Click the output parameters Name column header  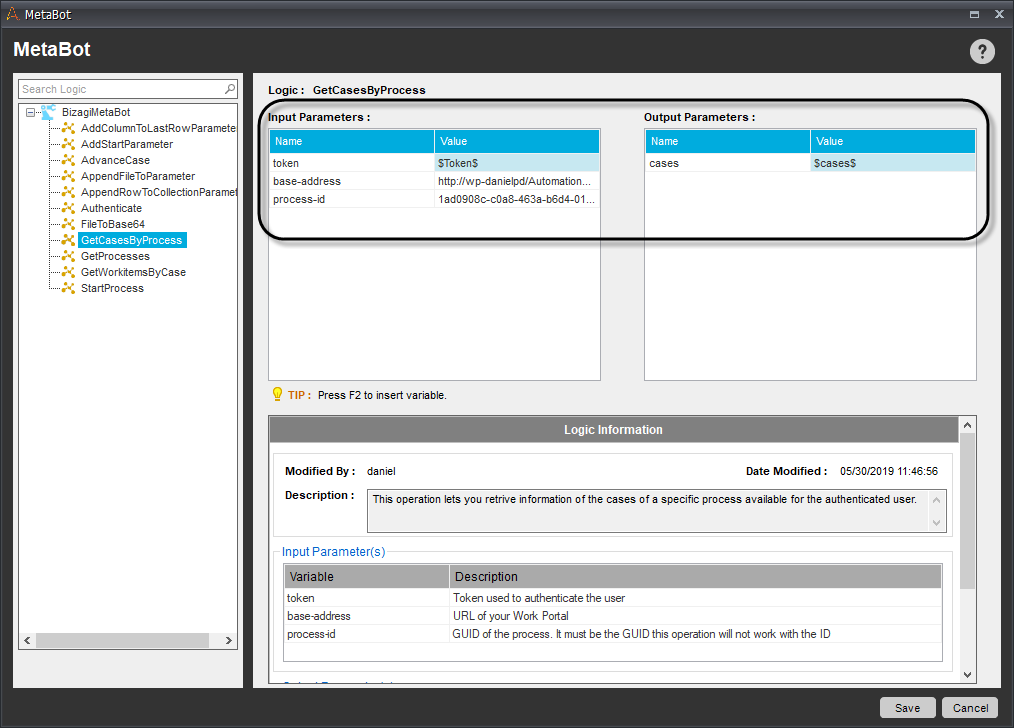(728, 141)
